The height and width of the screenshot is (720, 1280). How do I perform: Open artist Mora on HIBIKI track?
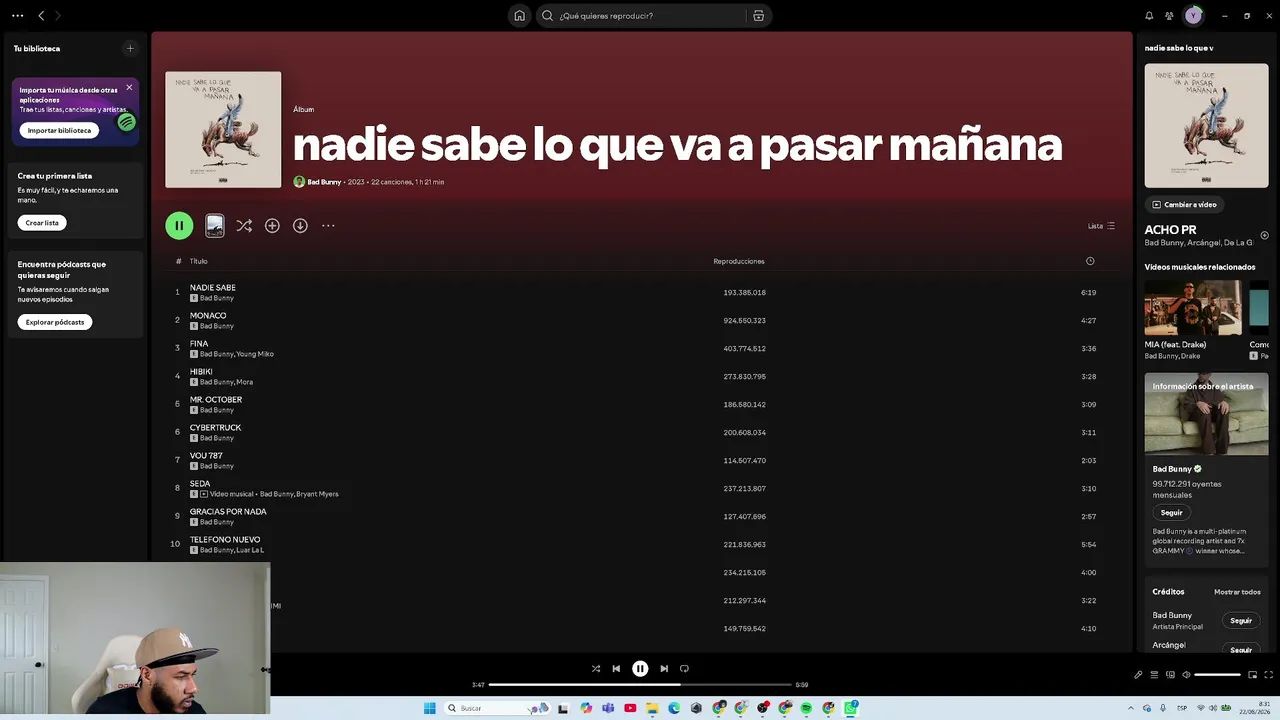click(245, 382)
